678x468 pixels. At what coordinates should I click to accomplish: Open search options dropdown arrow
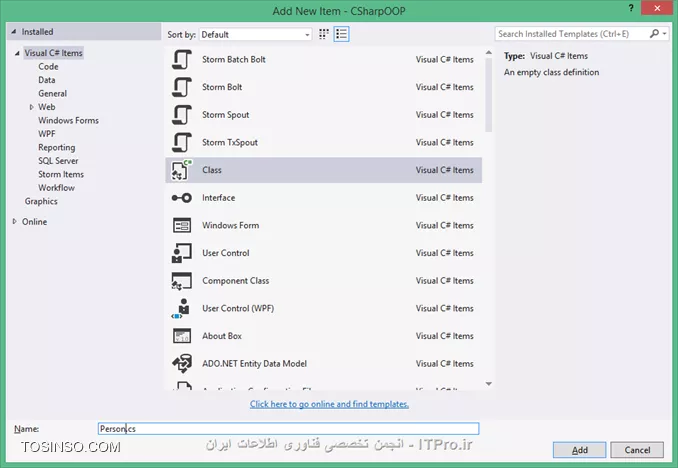tap(665, 34)
